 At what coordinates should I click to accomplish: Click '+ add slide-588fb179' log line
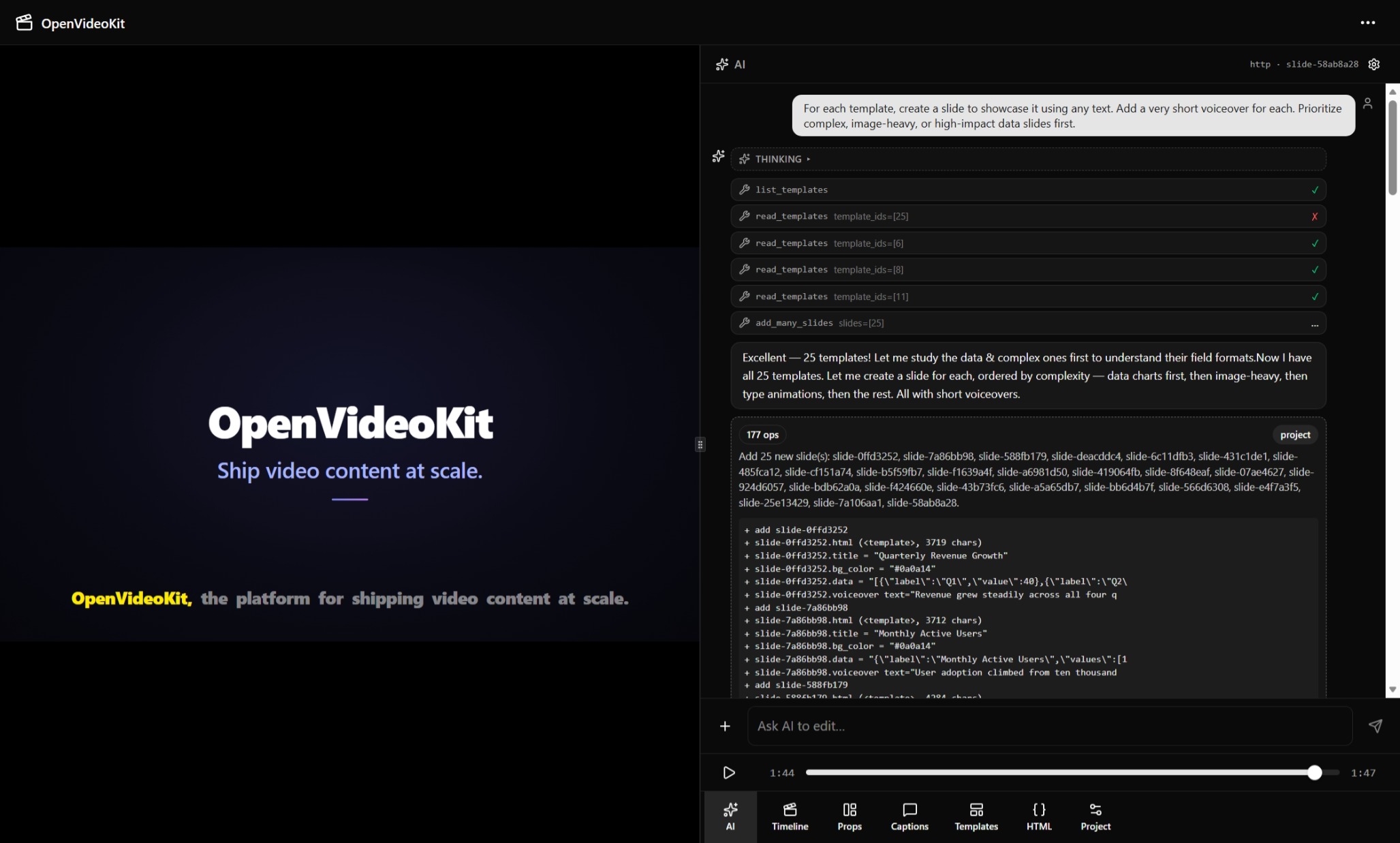click(x=796, y=685)
